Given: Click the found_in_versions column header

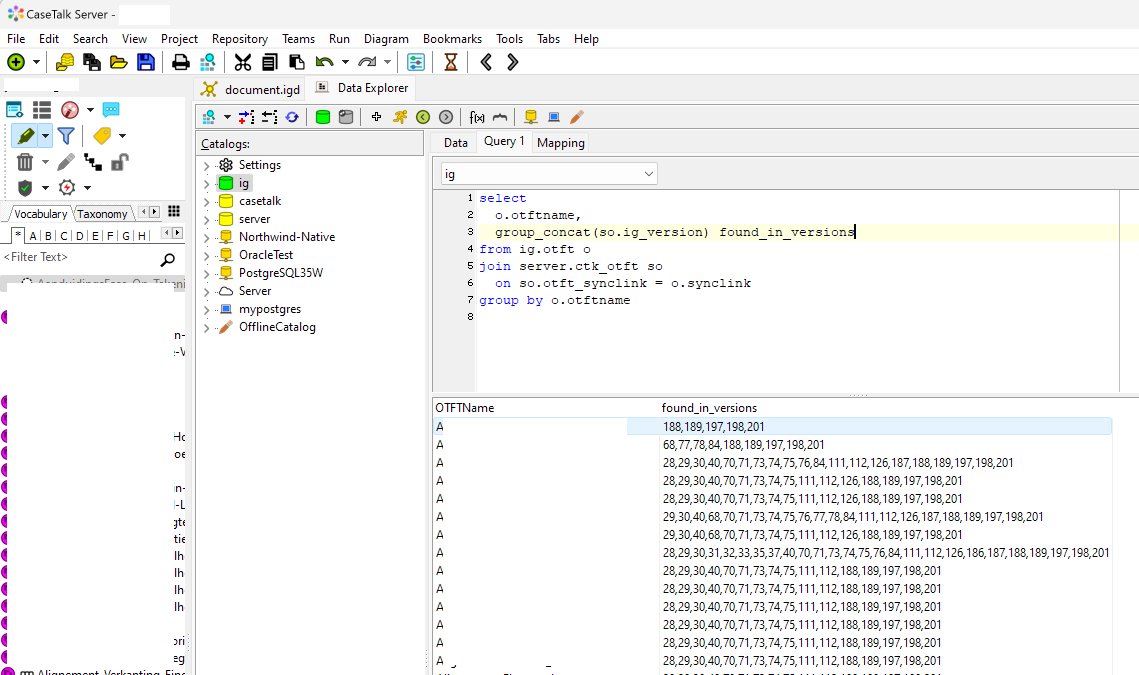Looking at the screenshot, I should point(709,408).
